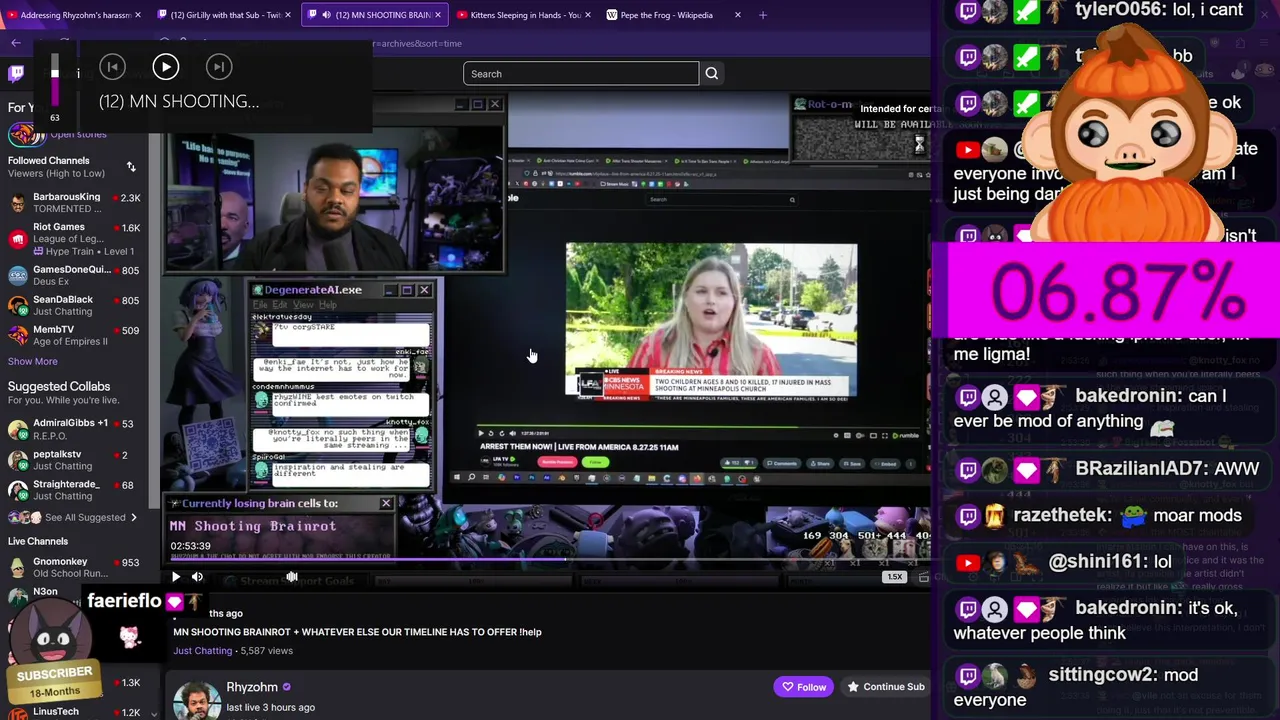Go back with the browser back arrow
Viewport: 1280px width, 720px height.
pos(16,43)
